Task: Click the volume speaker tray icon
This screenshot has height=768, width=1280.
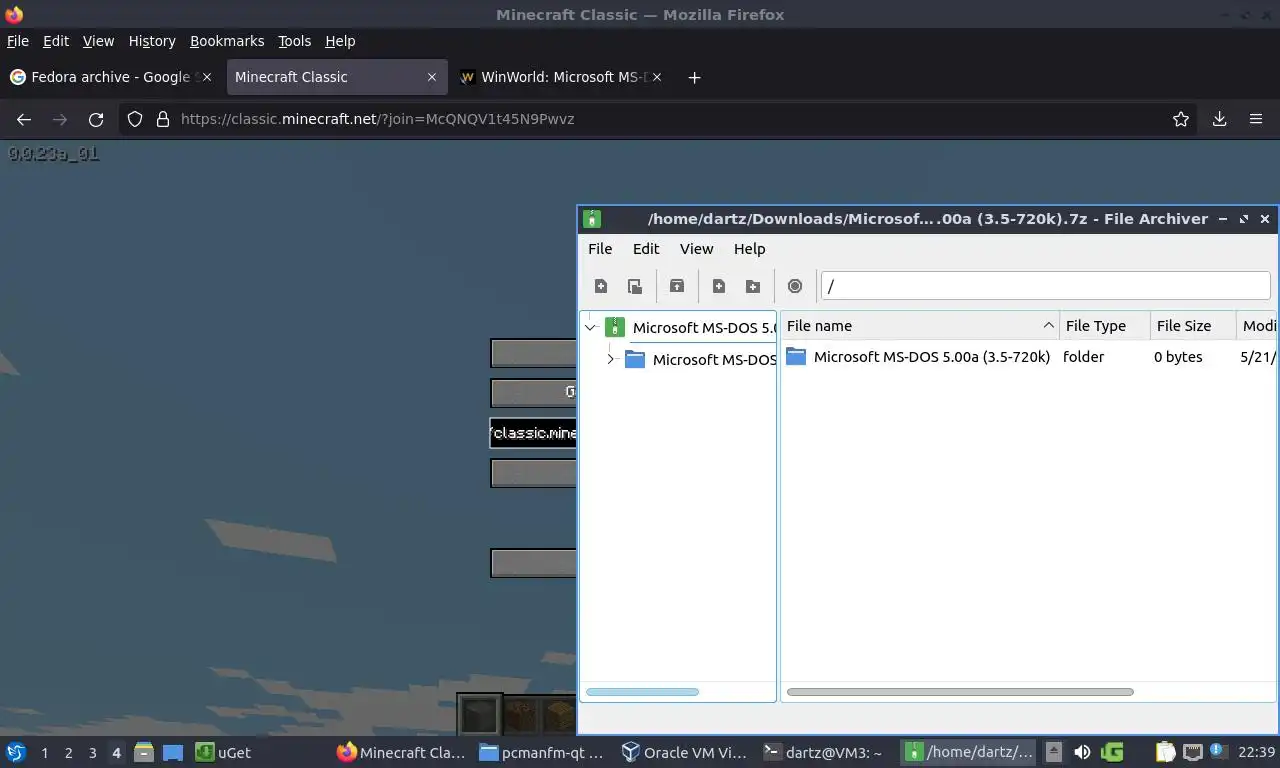Action: 1082,752
